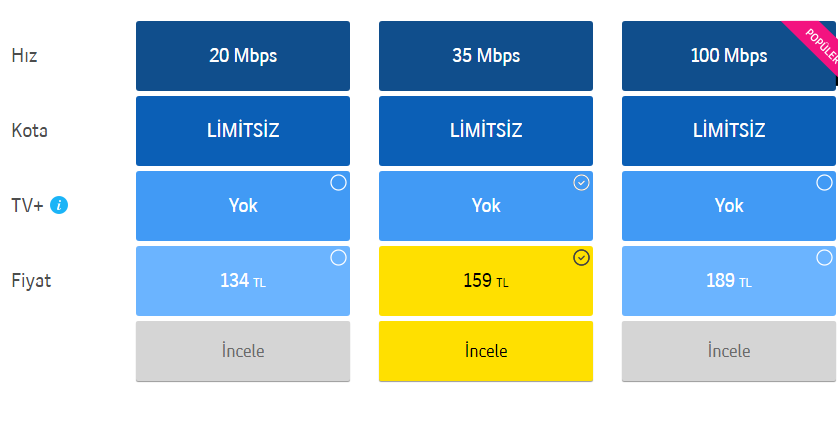Click the 189 TL price tile
This screenshot has width=838, height=421.
click(729, 281)
